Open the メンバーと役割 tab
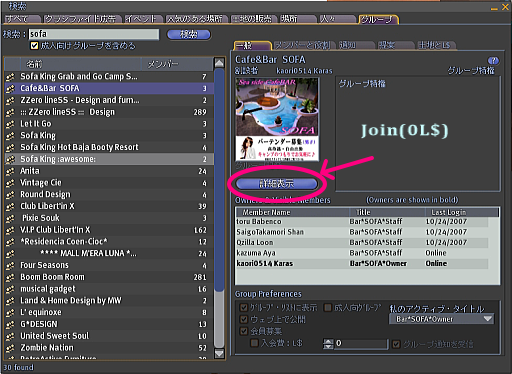The width and height of the screenshot is (512, 374). (304, 45)
